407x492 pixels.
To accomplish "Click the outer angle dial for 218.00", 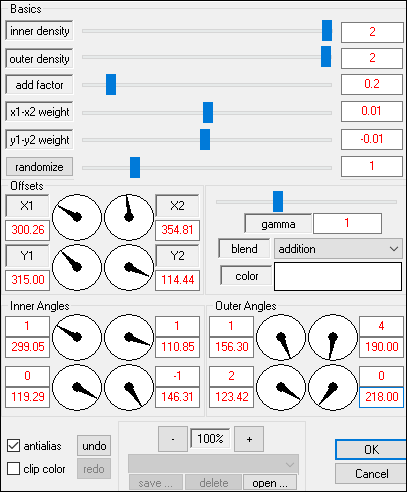I will click(333, 387).
